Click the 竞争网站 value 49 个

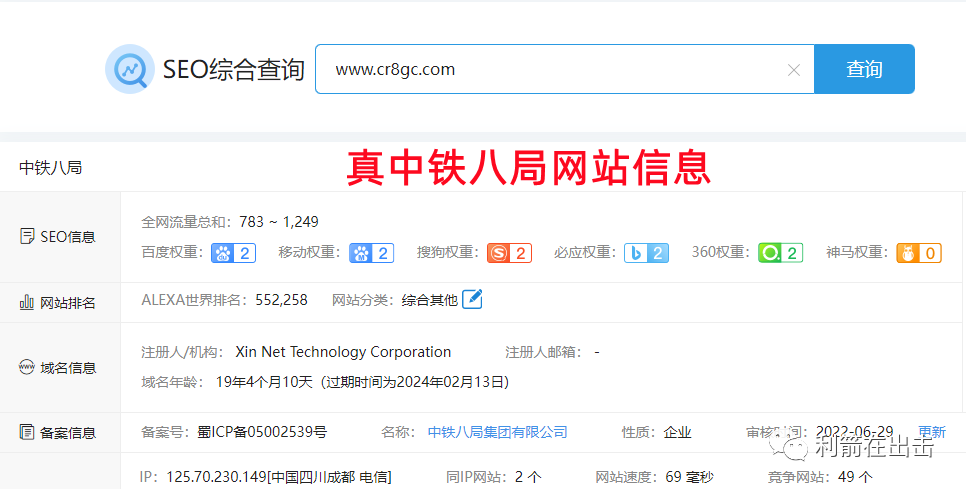(854, 477)
